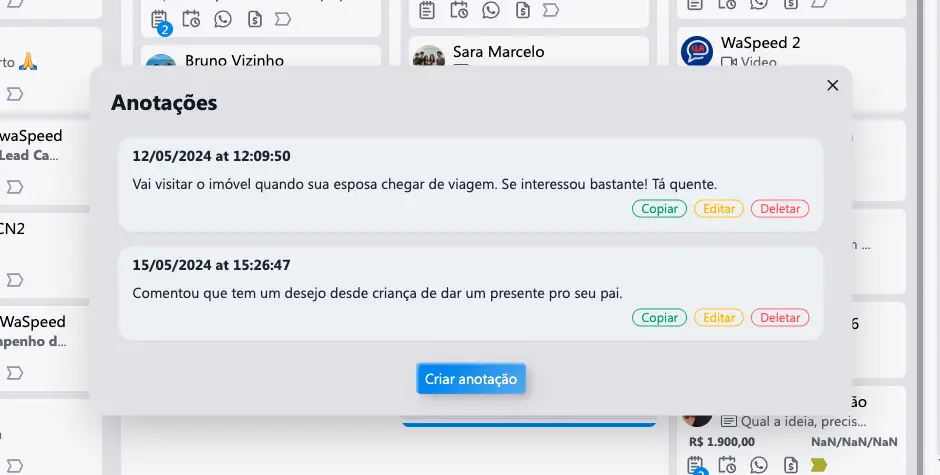Open invoice dollar icon above Sara Marcelo card
Image resolution: width=940 pixels, height=475 pixels.
point(523,10)
